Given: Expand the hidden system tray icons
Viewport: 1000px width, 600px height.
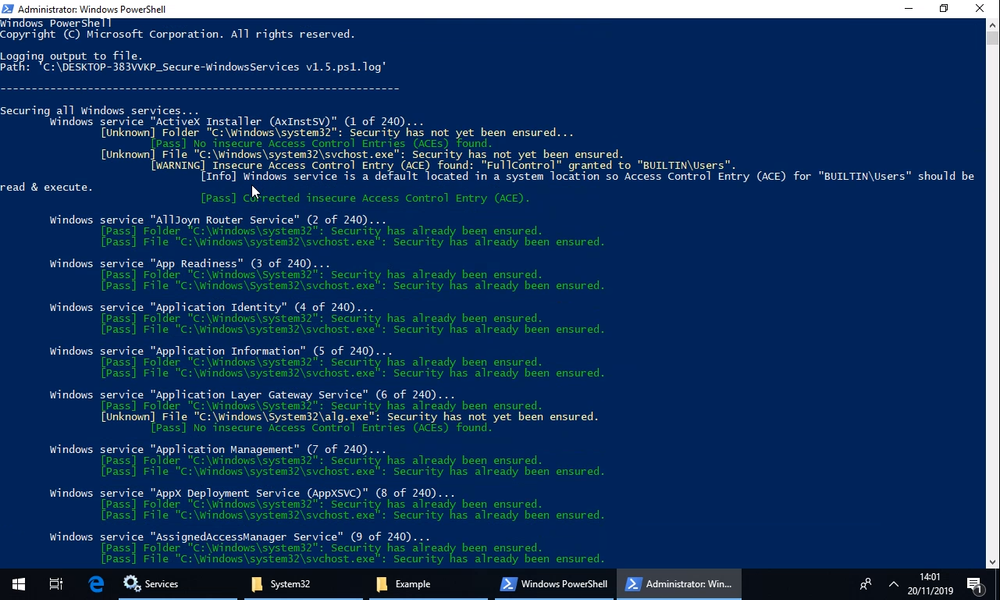Looking at the screenshot, I should coord(893,584).
